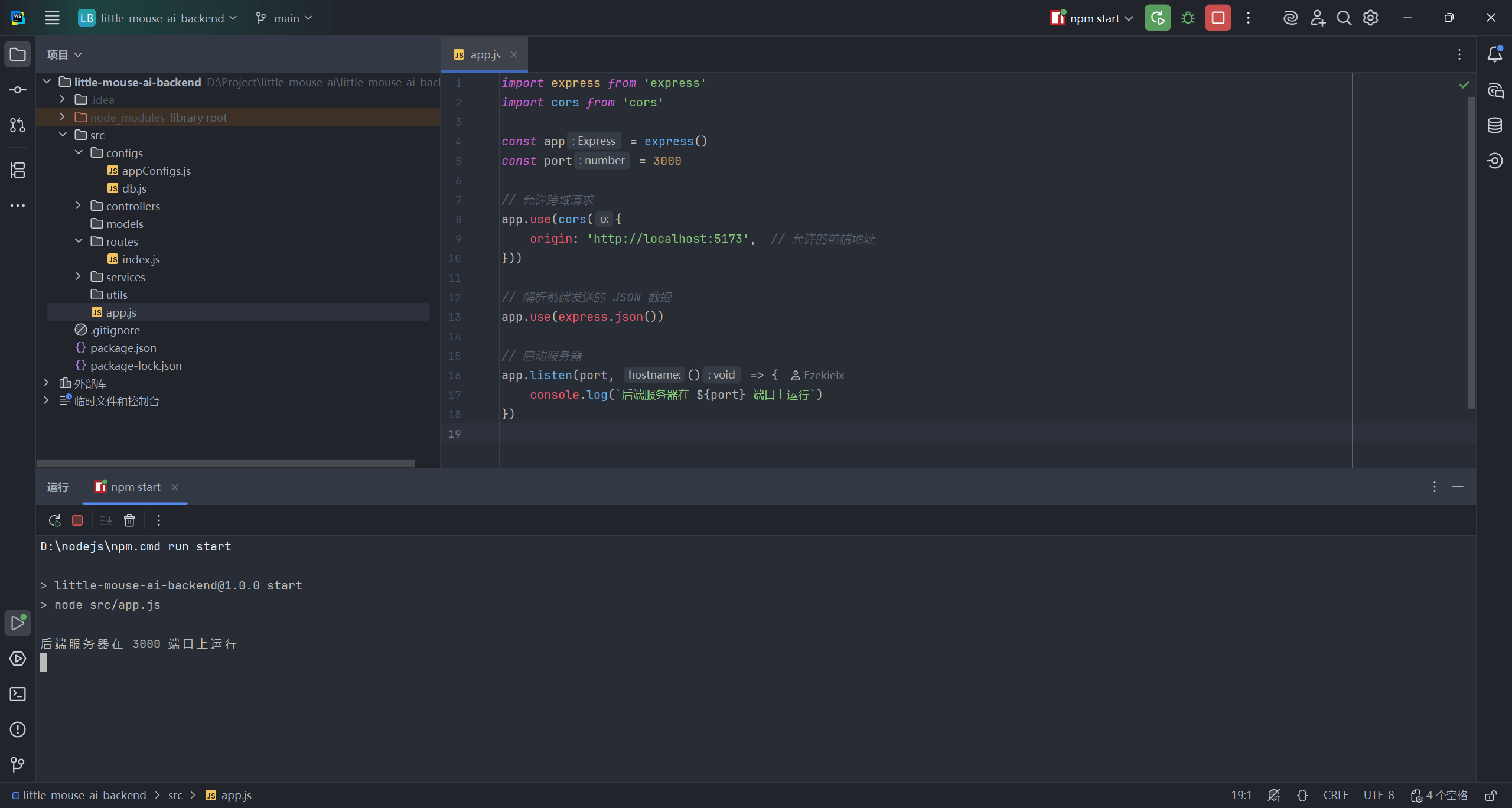The width and height of the screenshot is (1512, 808).
Task: Open the localhost:5173 link in code
Action: pos(667,239)
